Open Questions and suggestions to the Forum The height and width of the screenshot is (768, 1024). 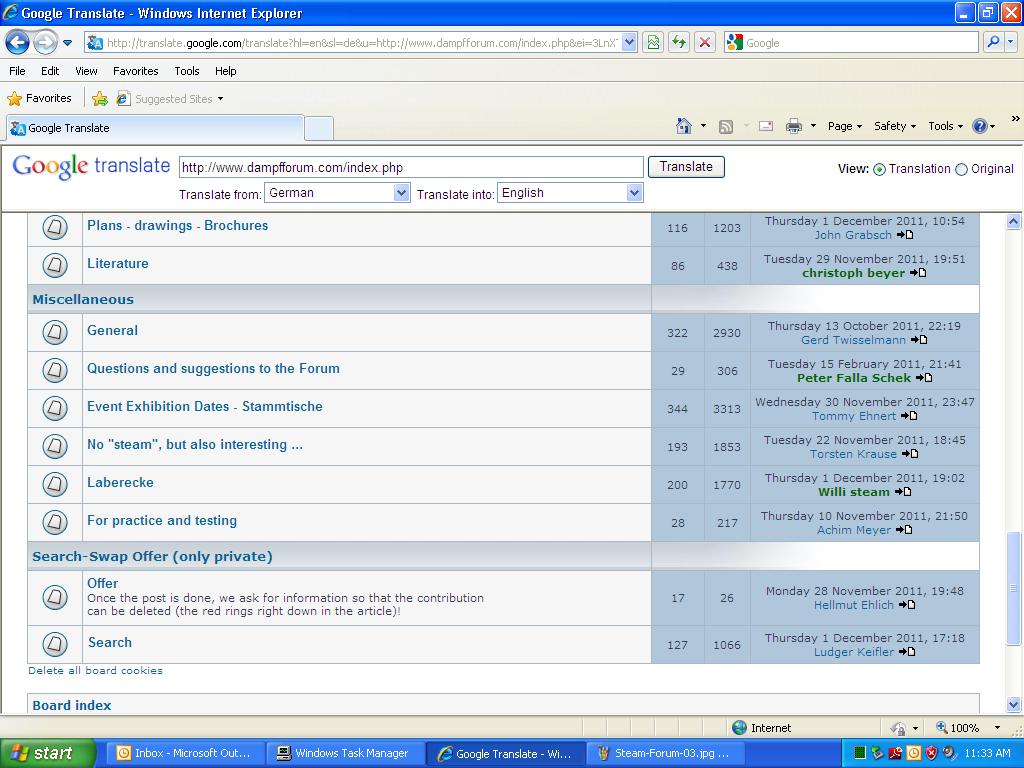[214, 368]
